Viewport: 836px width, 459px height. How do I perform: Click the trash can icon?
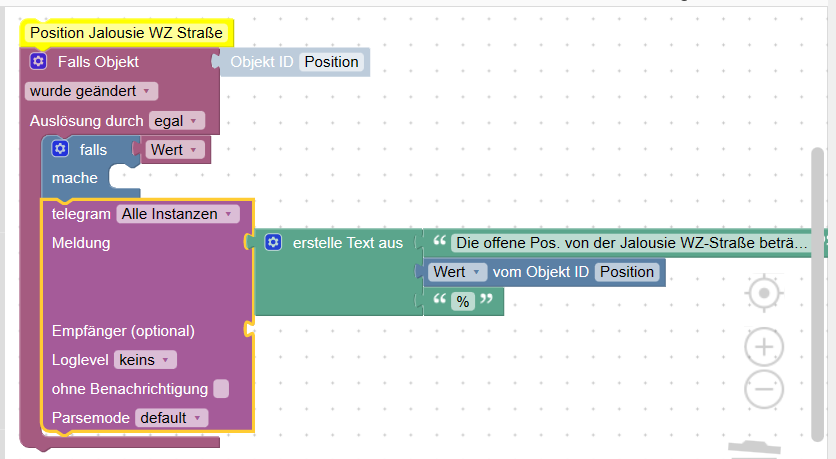coord(754,449)
